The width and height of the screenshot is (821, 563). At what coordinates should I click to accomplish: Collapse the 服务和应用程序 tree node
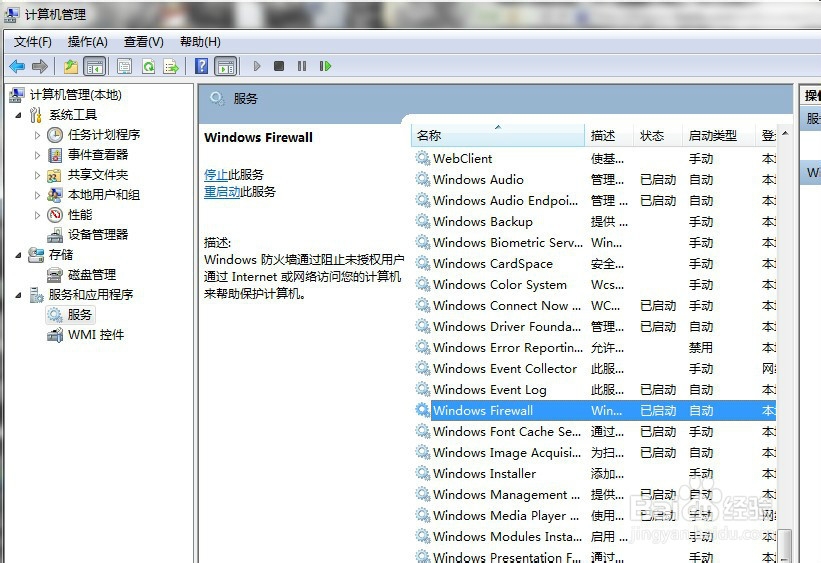[18, 295]
